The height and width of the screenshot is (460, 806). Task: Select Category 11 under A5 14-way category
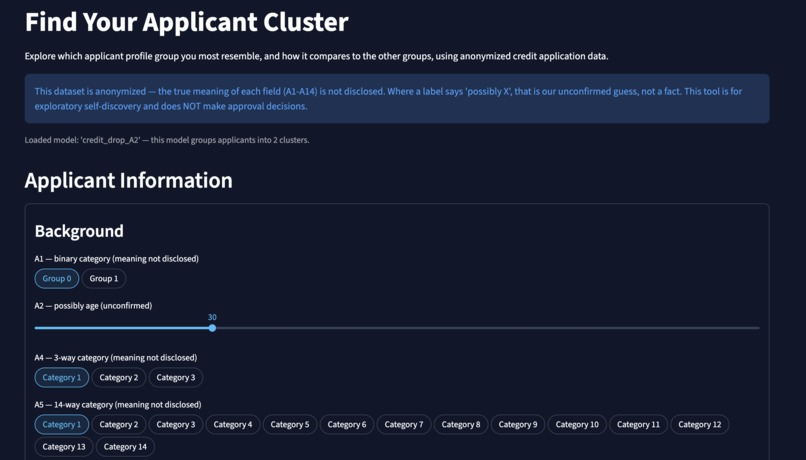[638, 425]
